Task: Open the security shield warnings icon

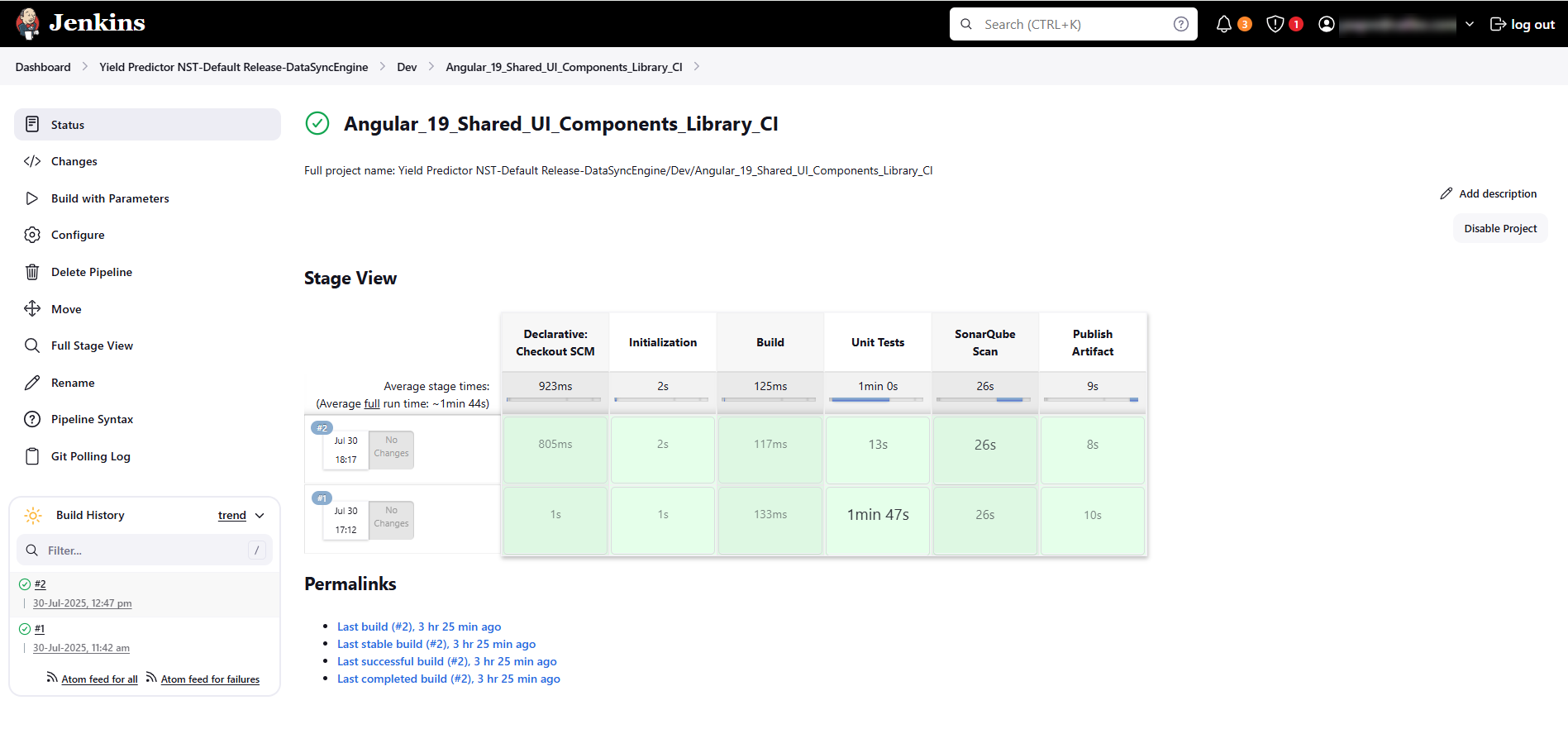Action: click(x=1275, y=24)
